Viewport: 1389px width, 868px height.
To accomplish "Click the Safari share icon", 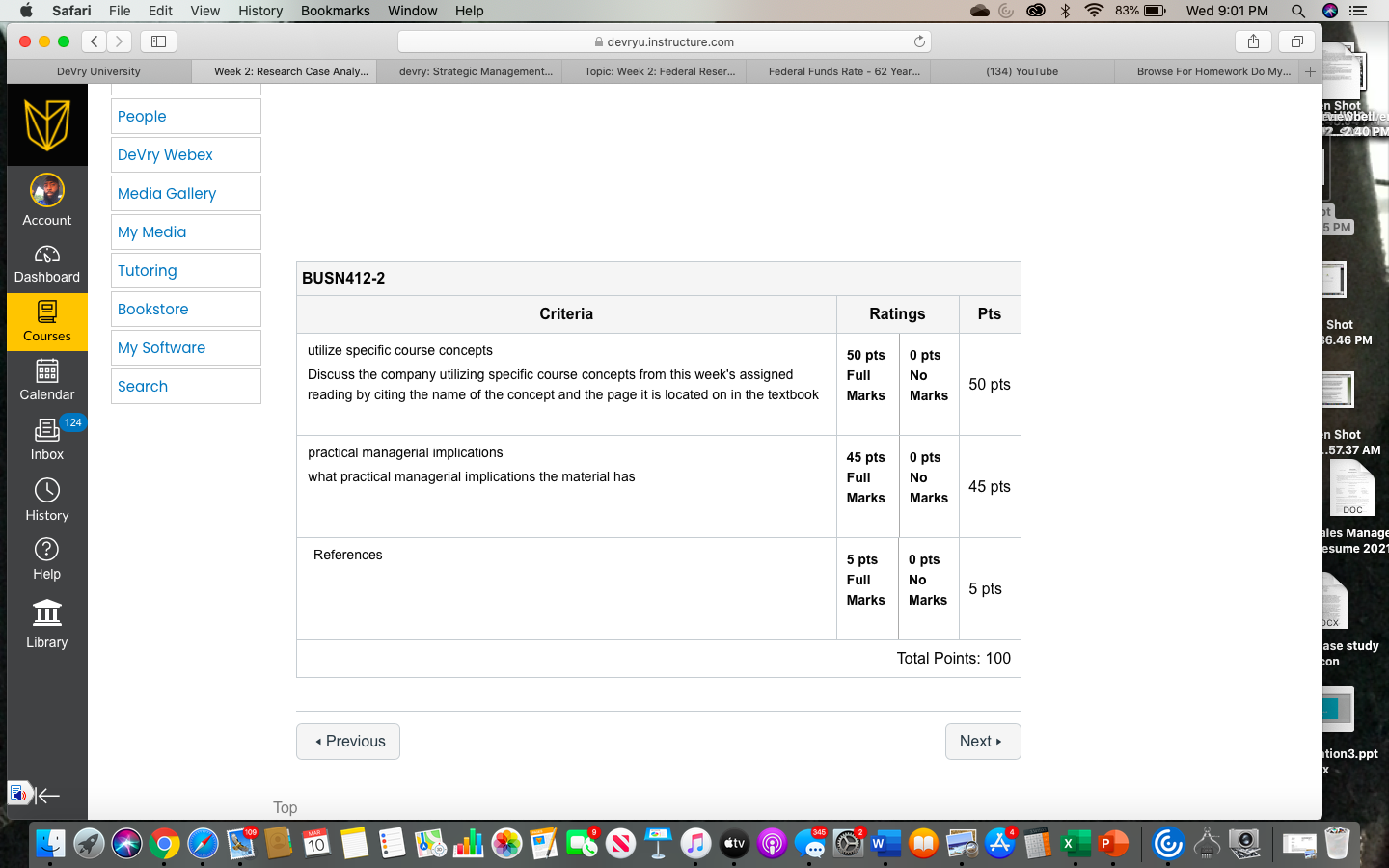I will pos(1253,41).
